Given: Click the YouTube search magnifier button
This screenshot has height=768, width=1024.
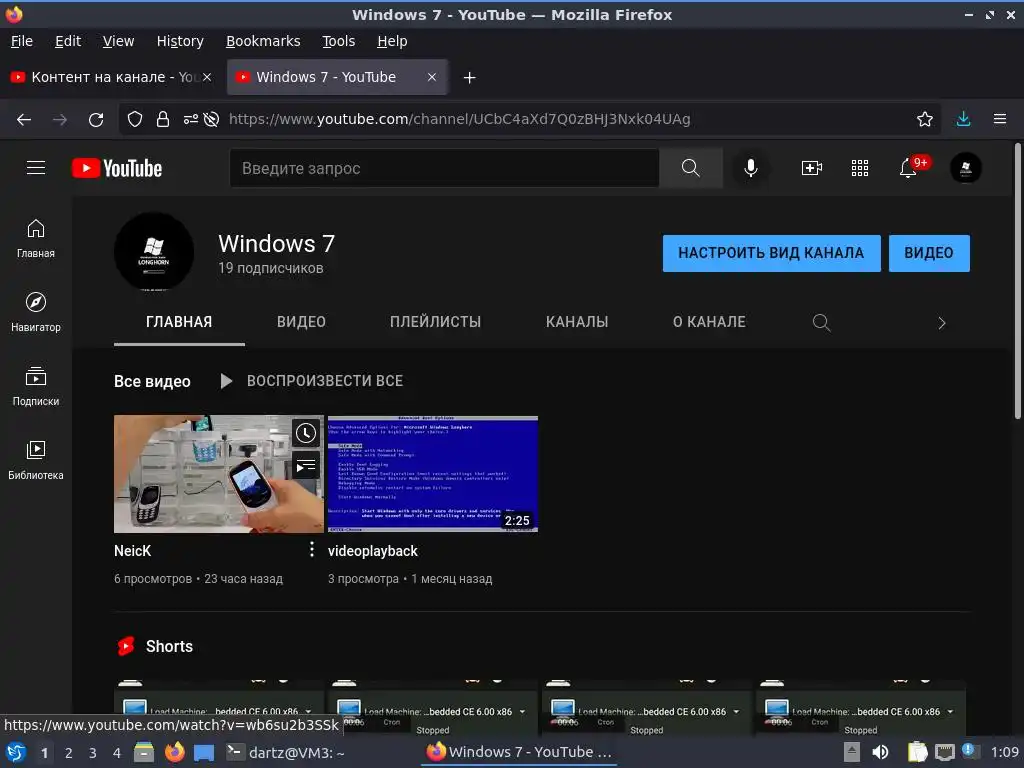Looking at the screenshot, I should coord(691,168).
